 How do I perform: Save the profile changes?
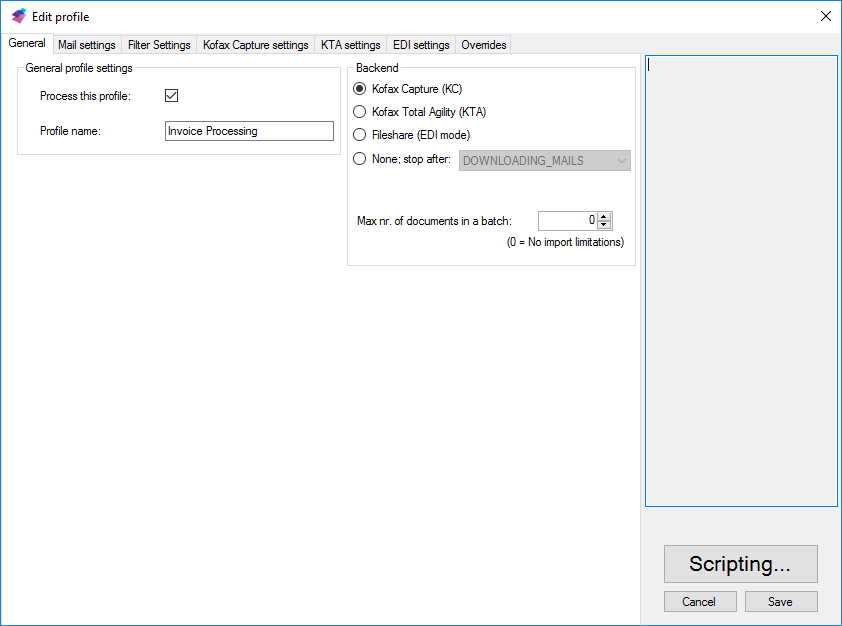point(780,602)
